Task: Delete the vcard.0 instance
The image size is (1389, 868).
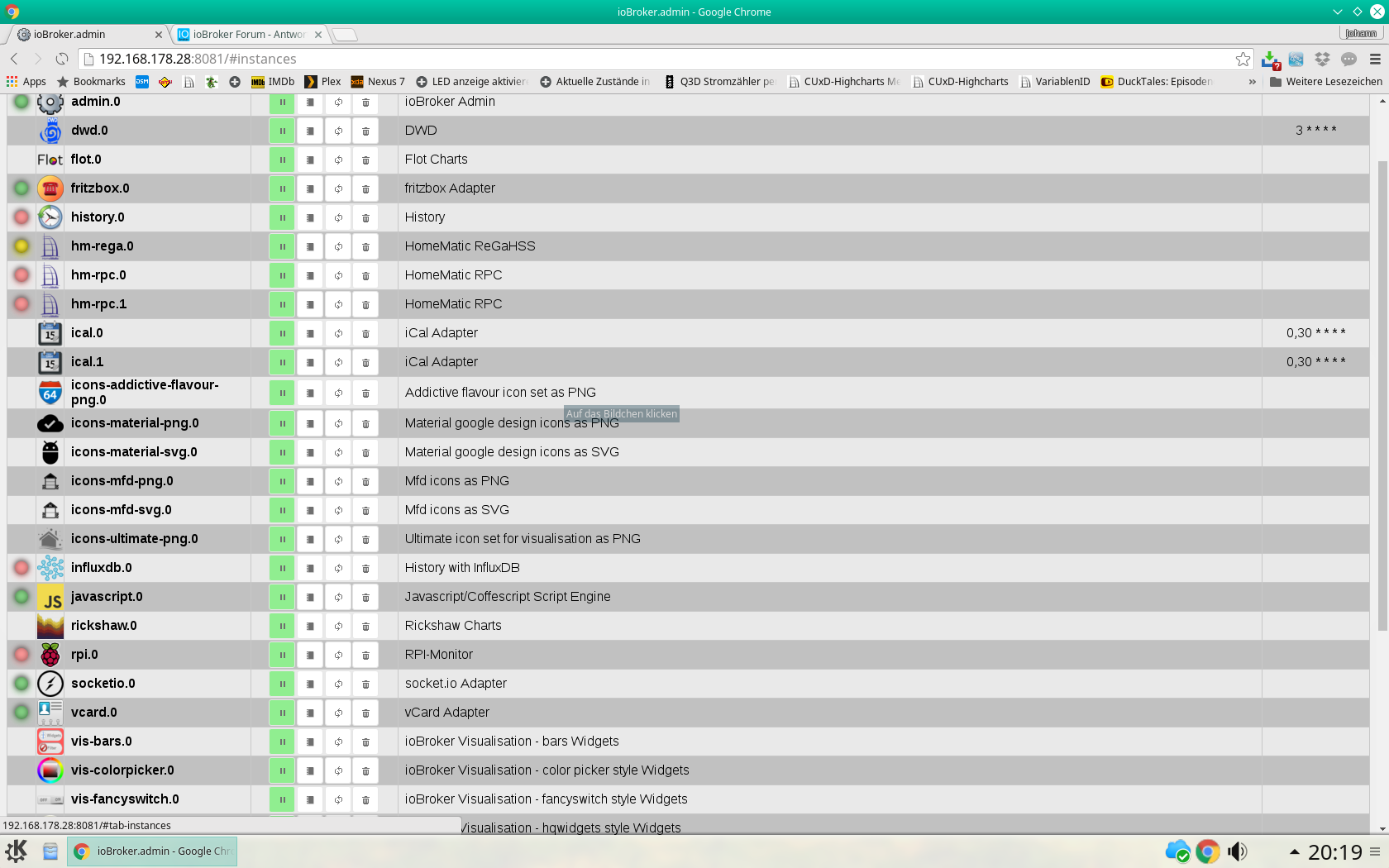Action: pyautogui.click(x=365, y=713)
